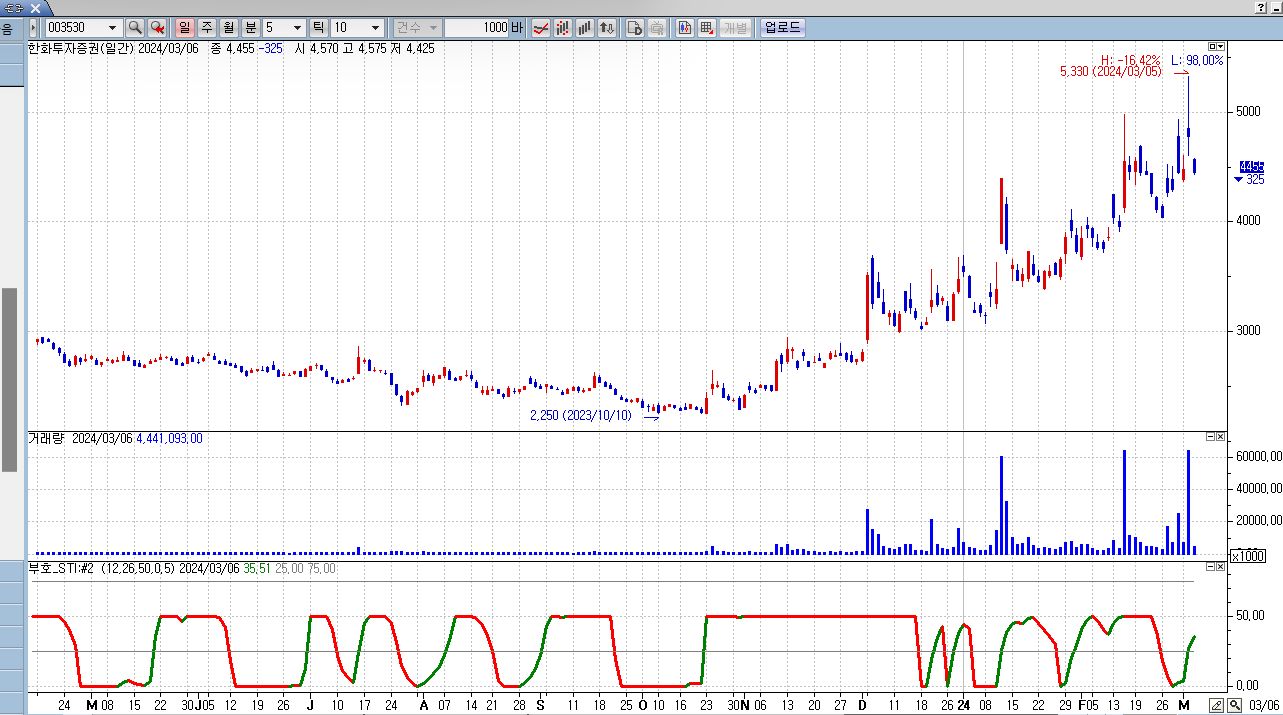
Task: Click the bar chart type icon
Action: tap(585, 28)
